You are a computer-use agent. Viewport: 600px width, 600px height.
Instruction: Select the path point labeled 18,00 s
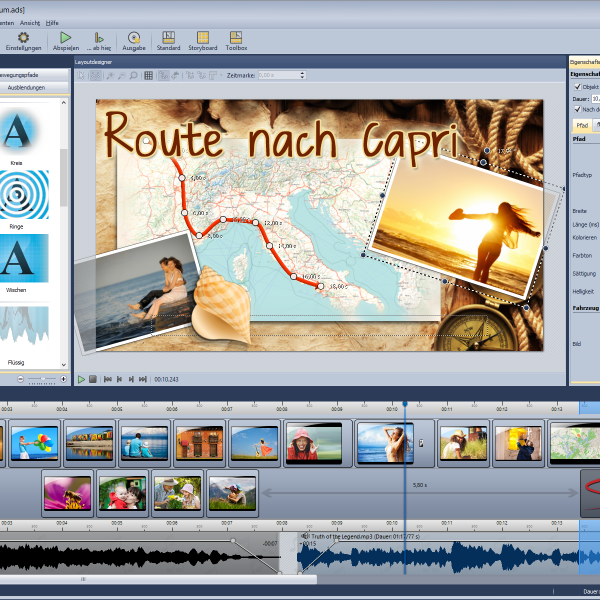pyautogui.click(x=321, y=286)
